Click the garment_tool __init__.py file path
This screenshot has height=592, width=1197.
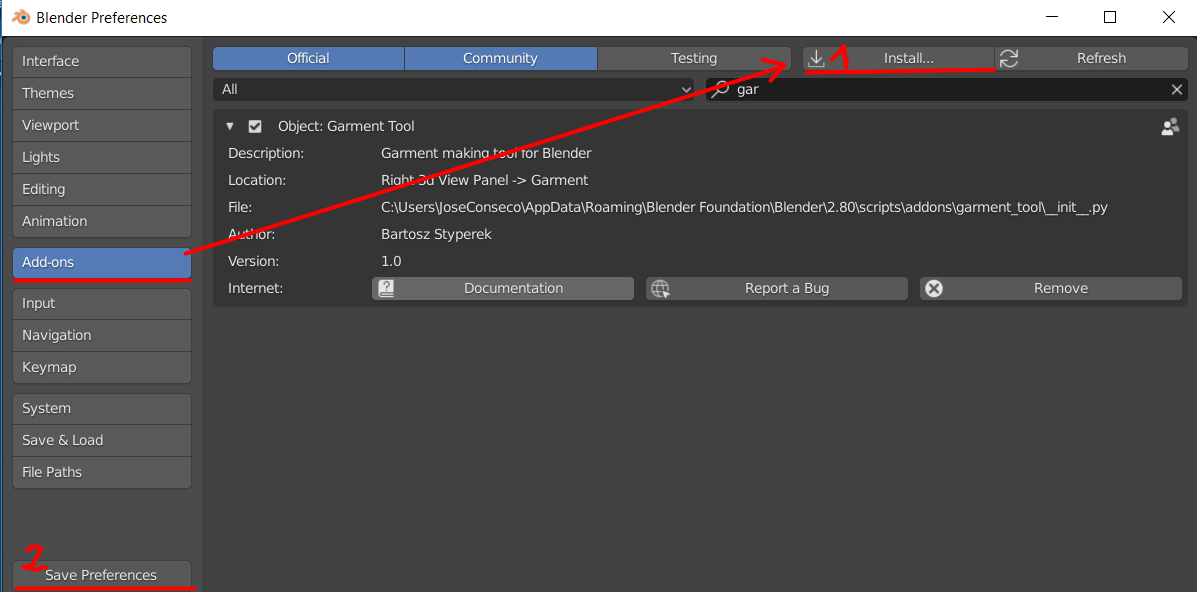pos(744,208)
